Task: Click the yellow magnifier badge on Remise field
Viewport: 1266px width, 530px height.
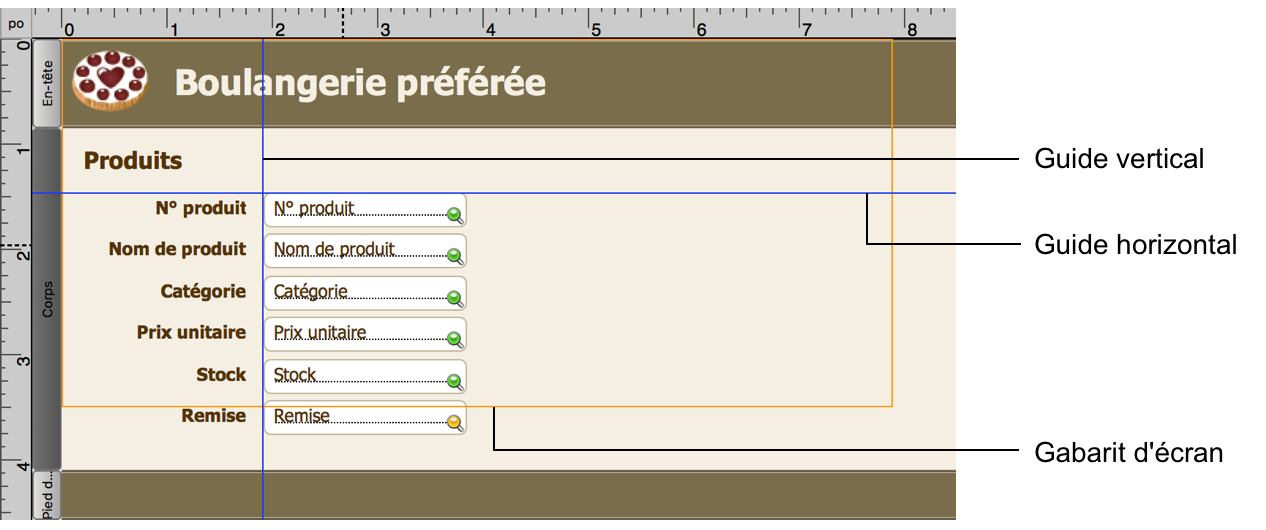Action: tap(454, 422)
